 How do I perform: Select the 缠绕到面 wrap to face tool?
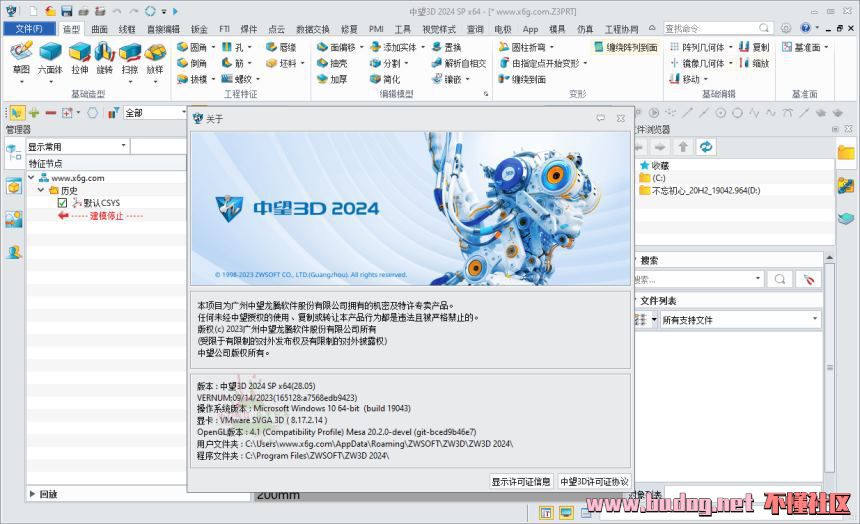(522, 79)
